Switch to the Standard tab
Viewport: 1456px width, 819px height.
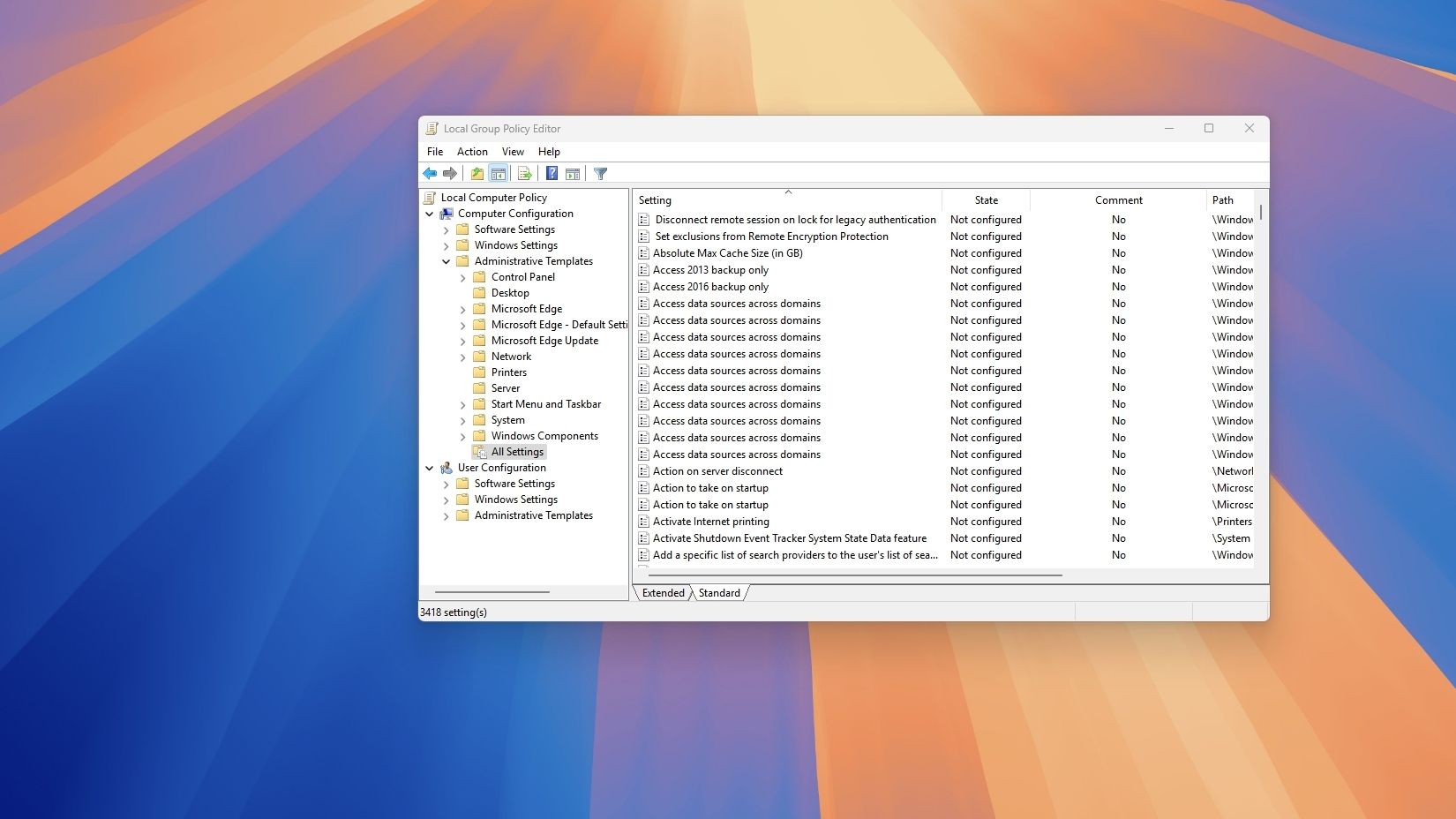pos(719,593)
